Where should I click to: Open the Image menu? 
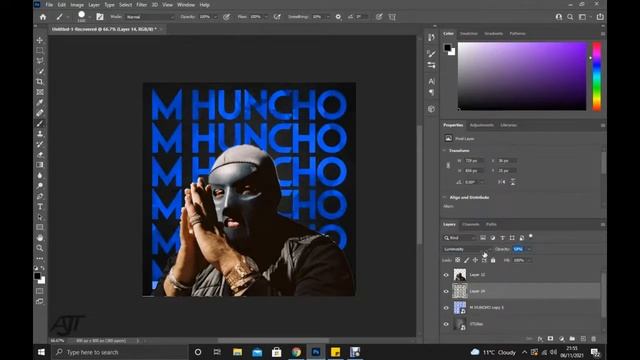tap(77, 5)
